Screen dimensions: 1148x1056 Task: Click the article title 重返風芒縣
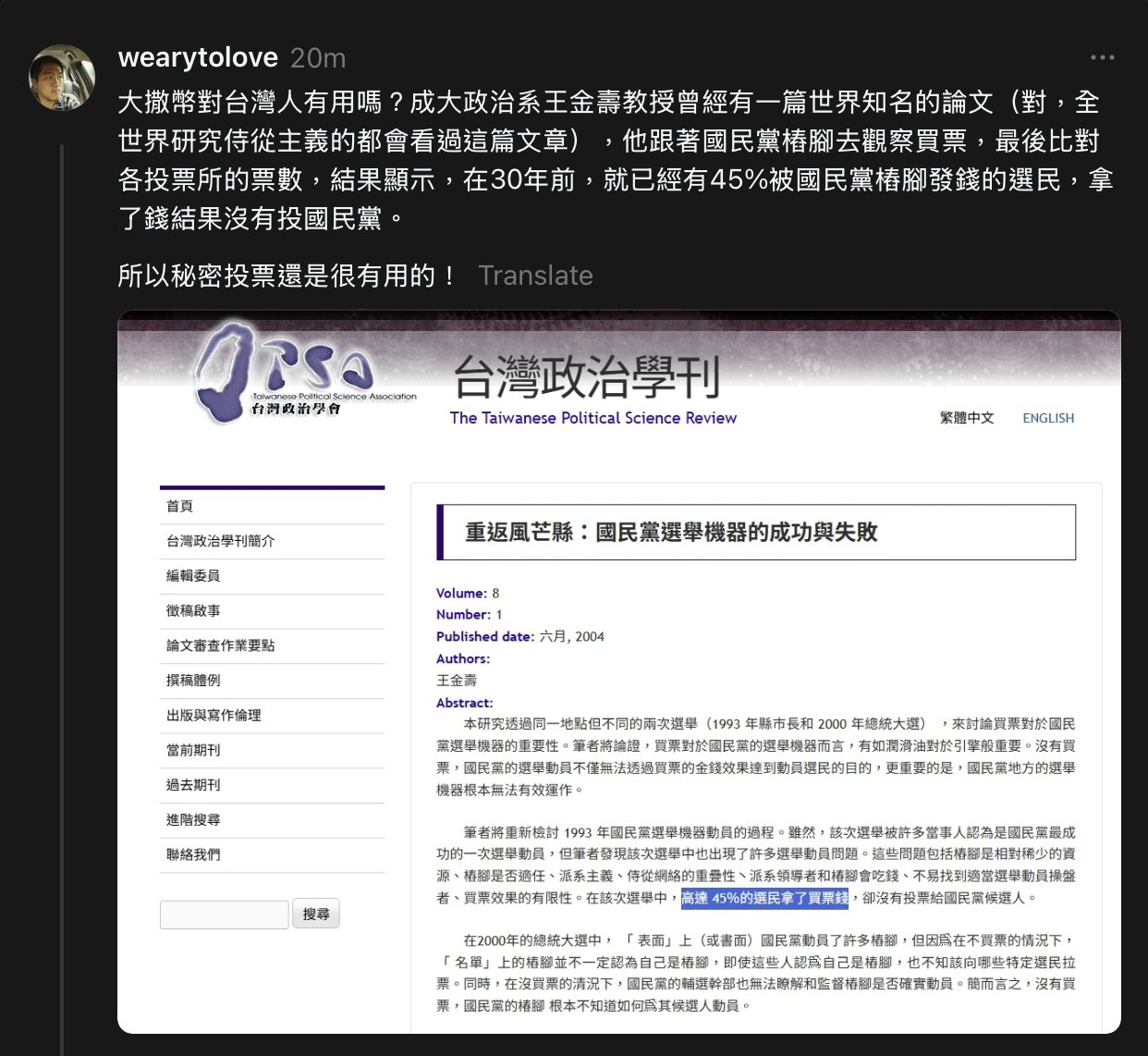(x=671, y=533)
